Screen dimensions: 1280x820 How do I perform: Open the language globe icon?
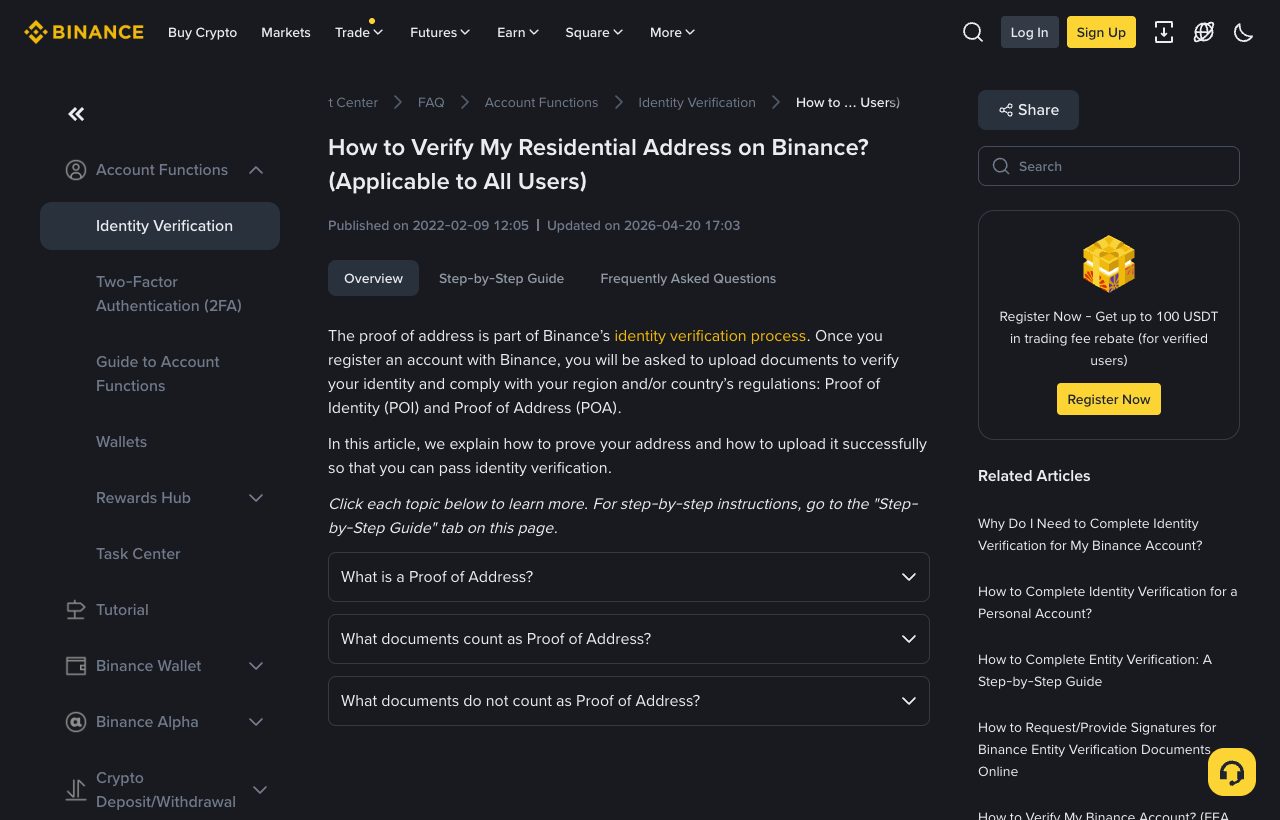1204,32
